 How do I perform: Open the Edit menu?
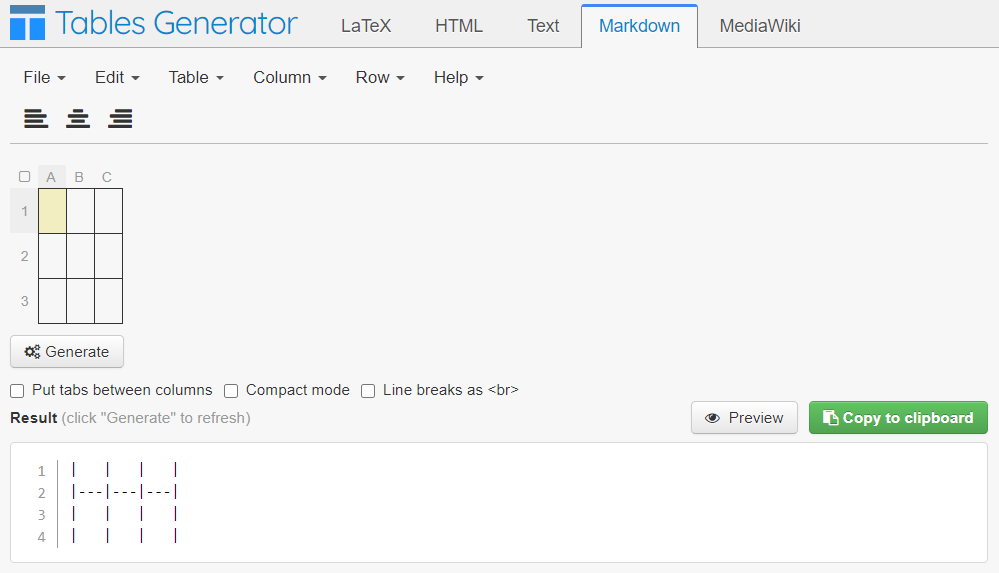117,77
